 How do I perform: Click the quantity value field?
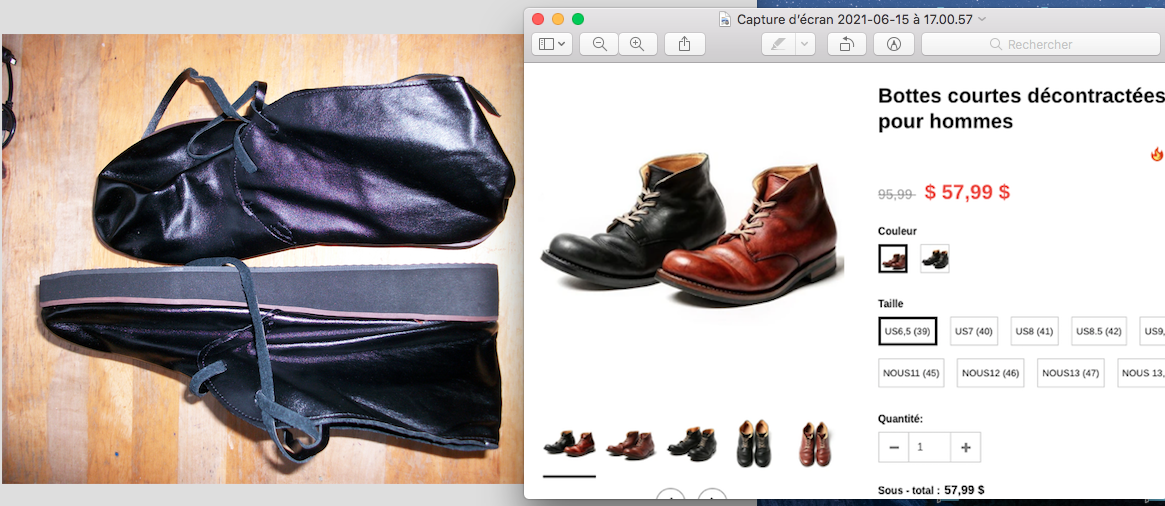pyautogui.click(x=929, y=447)
